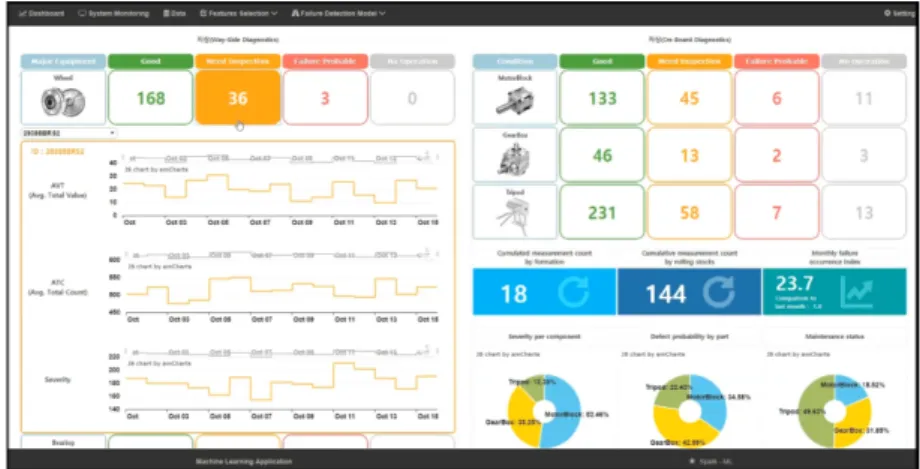The height and width of the screenshot is (469, 920).
Task: Click zoom scrollbar above the Severity chart
Action: coord(280,352)
